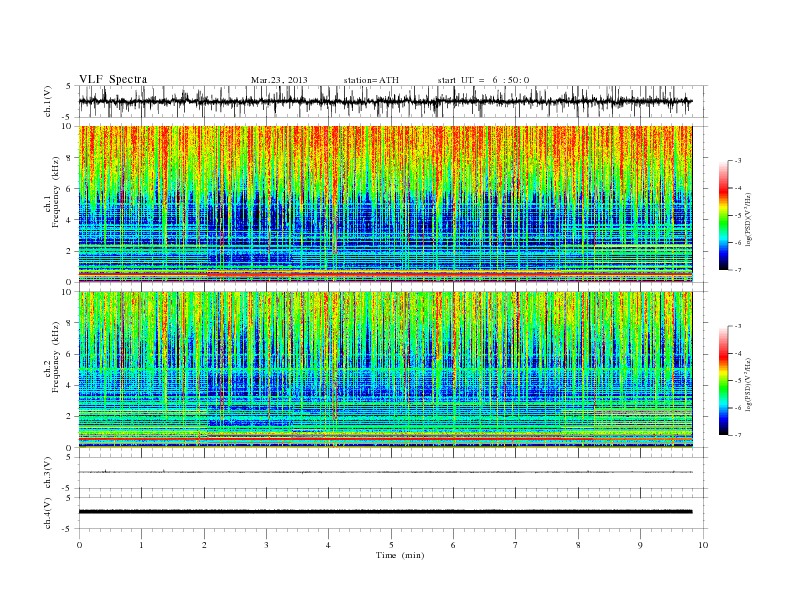This screenshot has width=792, height=612.
Task: Click time axis tick label "1"
Action: [141, 545]
